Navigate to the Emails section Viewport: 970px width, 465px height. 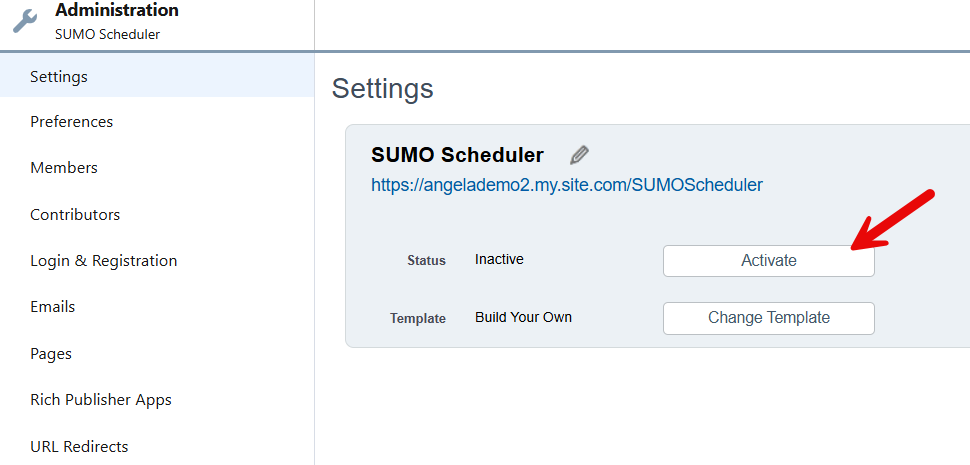click(x=53, y=307)
